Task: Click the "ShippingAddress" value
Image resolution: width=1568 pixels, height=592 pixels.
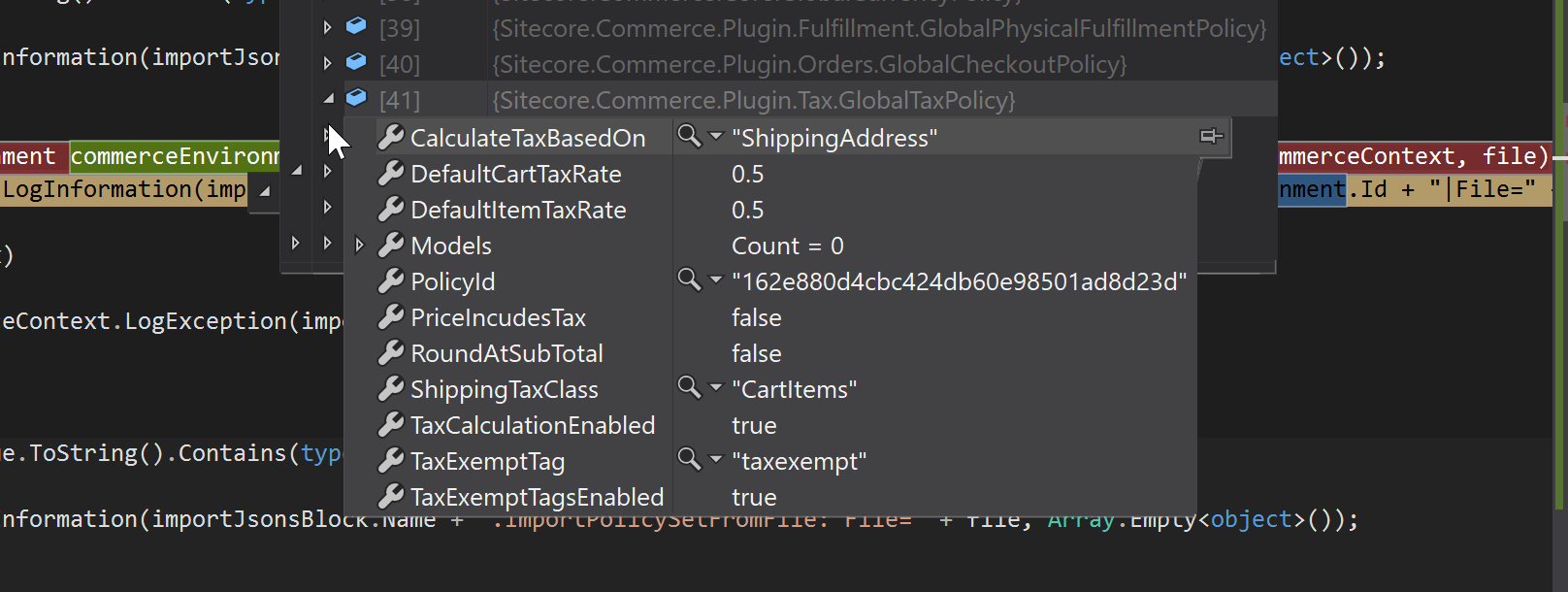Action: pos(834,138)
